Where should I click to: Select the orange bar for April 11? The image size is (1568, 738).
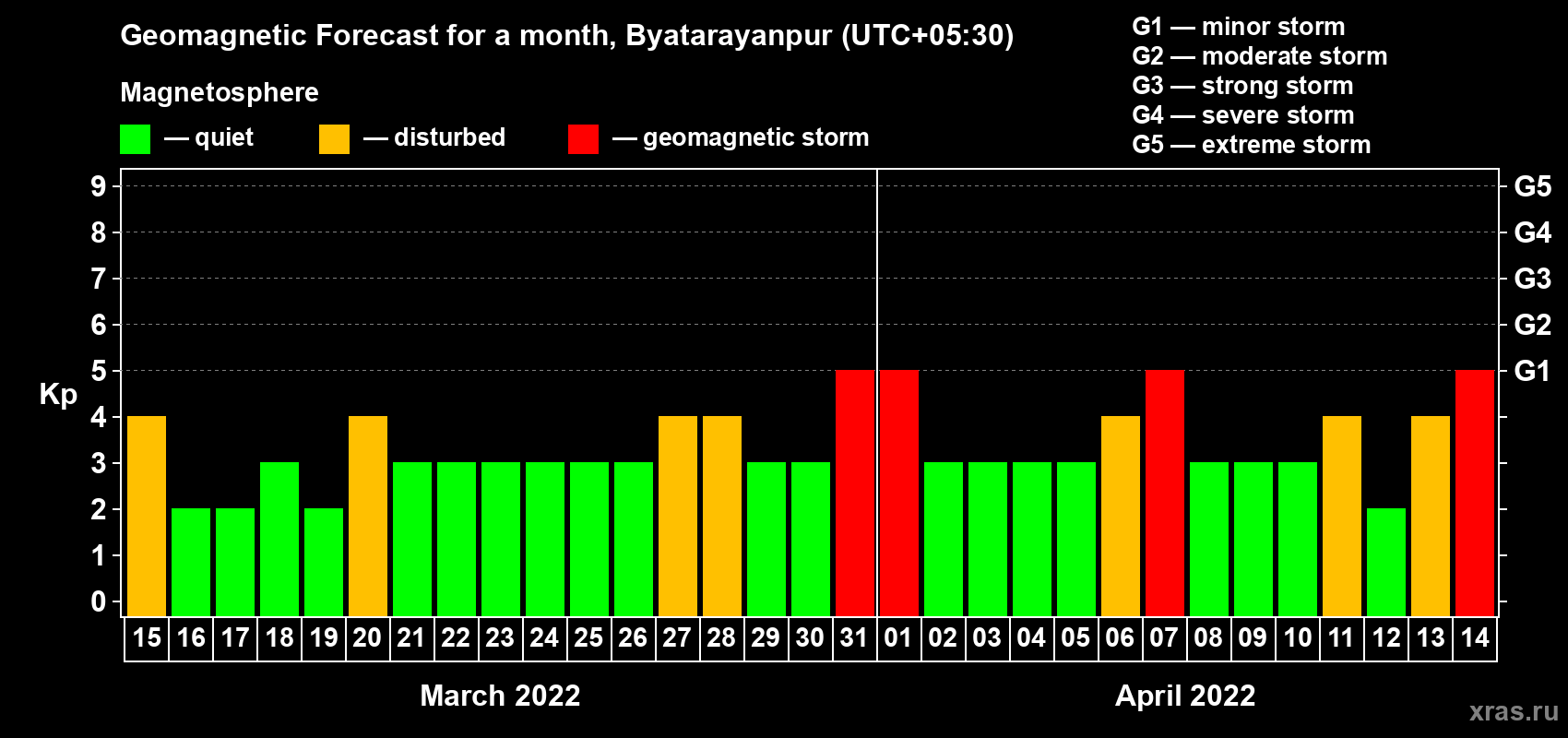(x=1342, y=516)
